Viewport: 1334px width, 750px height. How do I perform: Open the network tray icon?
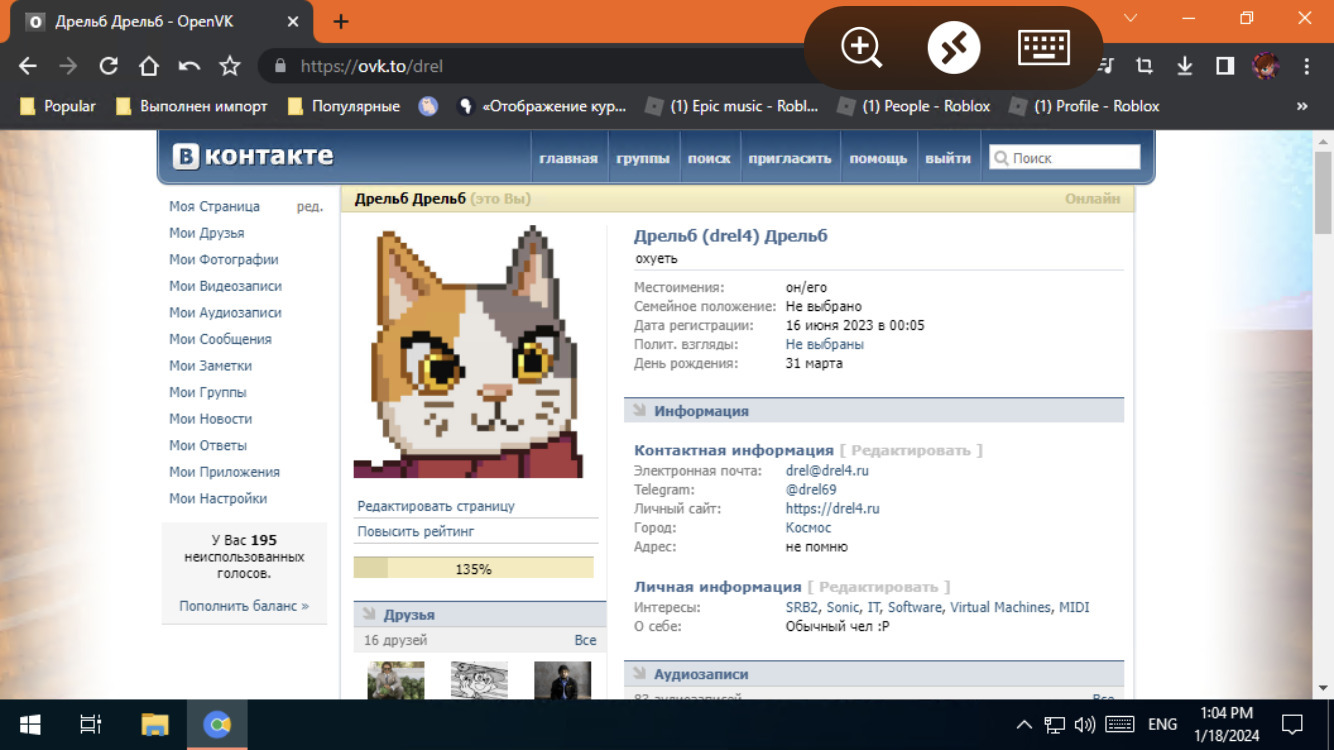point(1054,725)
